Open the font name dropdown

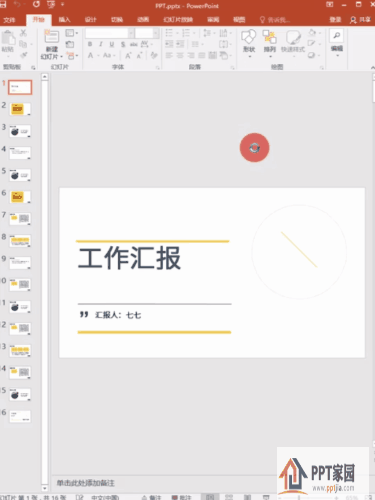click(x=131, y=33)
